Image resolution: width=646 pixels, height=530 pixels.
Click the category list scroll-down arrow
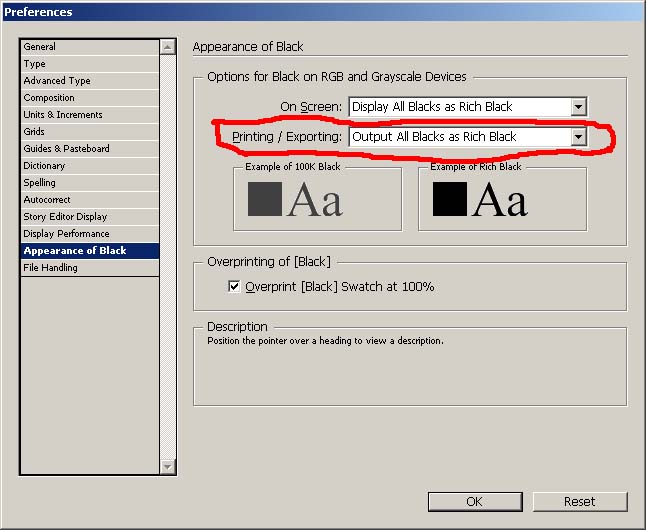pos(168,467)
